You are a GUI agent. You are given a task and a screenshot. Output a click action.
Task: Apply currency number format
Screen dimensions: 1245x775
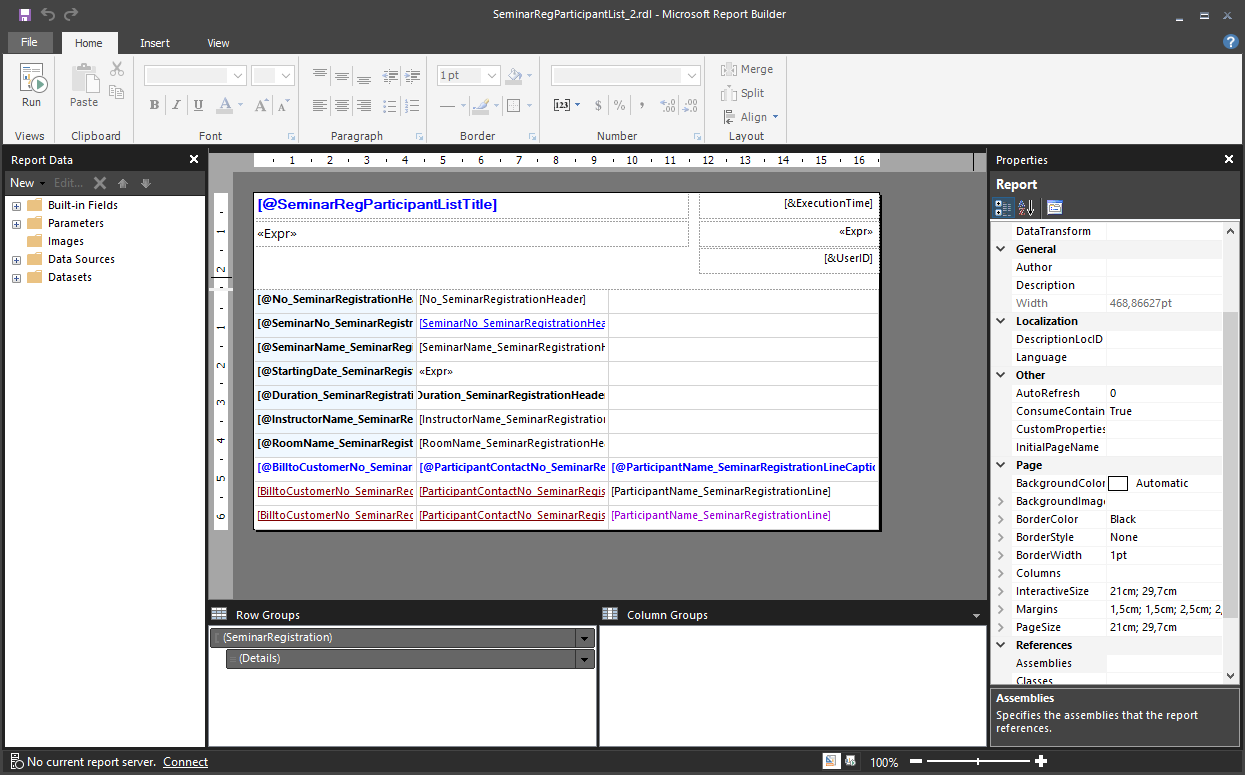click(598, 105)
